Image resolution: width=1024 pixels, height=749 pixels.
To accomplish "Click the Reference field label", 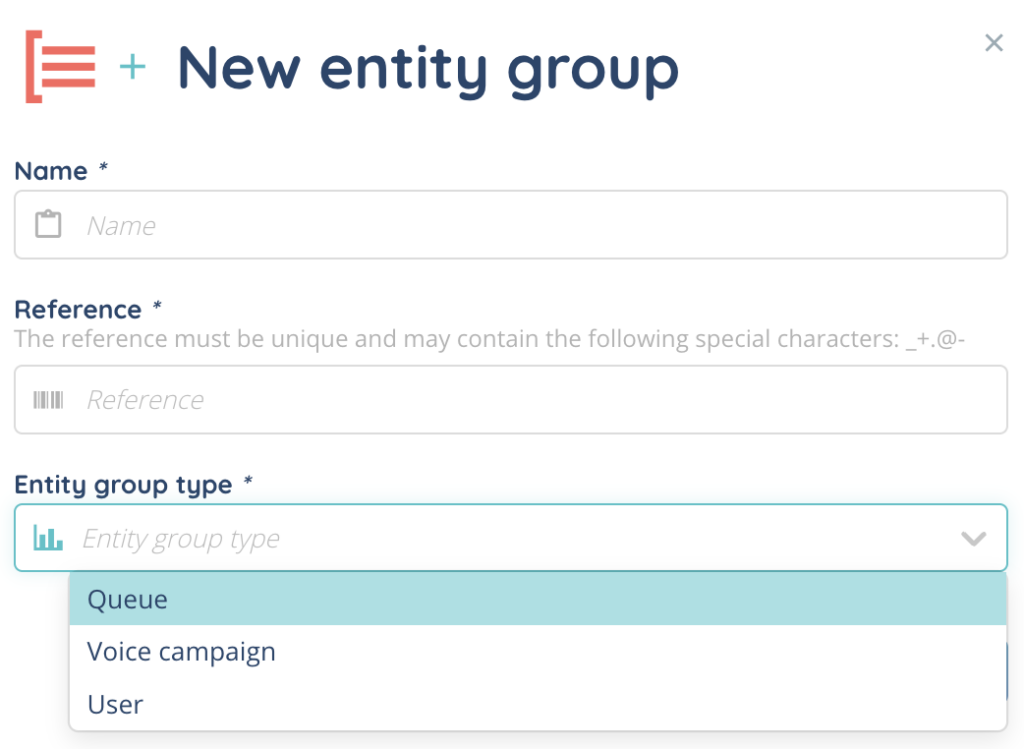I will coord(78,309).
